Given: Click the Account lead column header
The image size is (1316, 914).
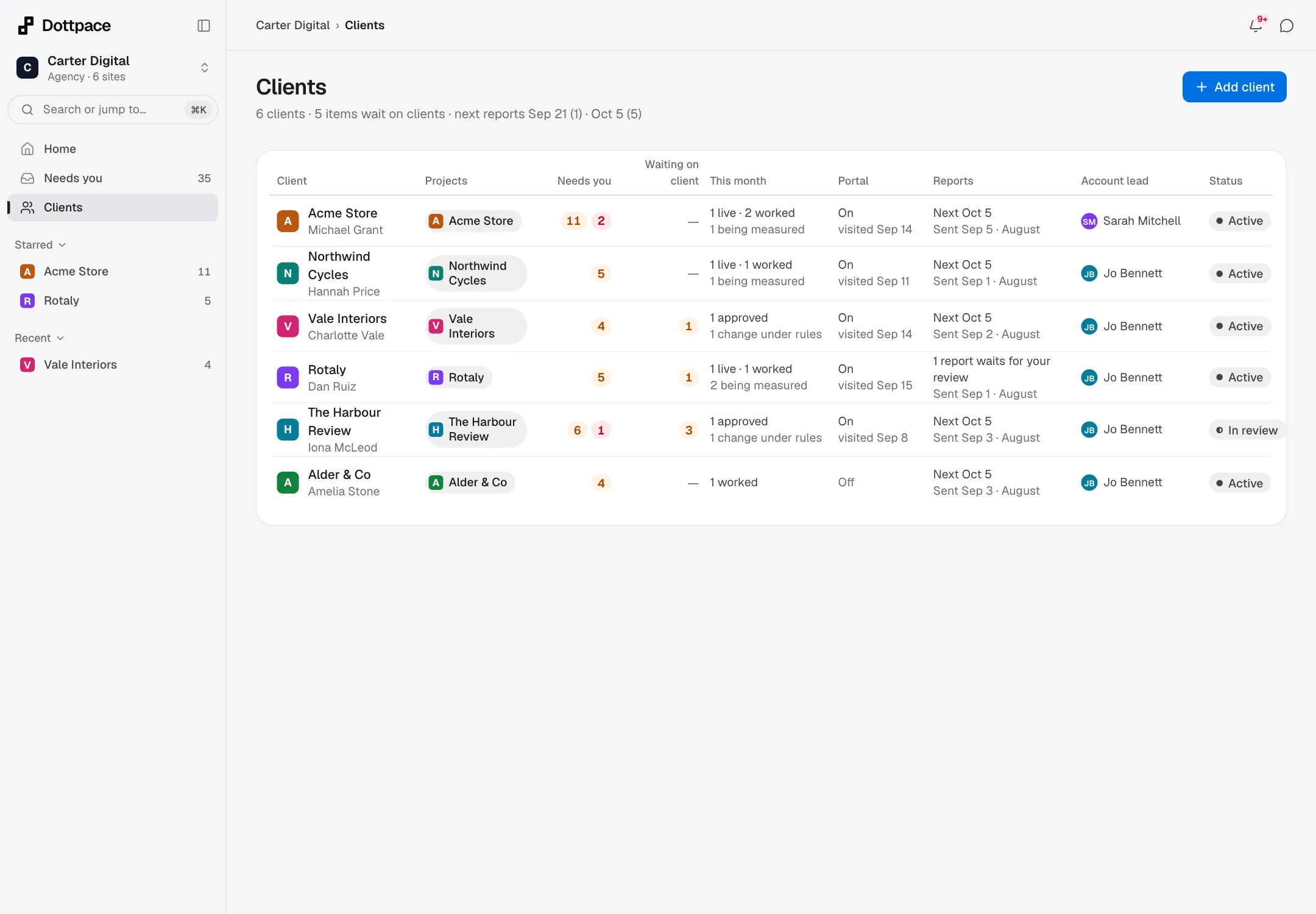Looking at the screenshot, I should pyautogui.click(x=1114, y=180).
